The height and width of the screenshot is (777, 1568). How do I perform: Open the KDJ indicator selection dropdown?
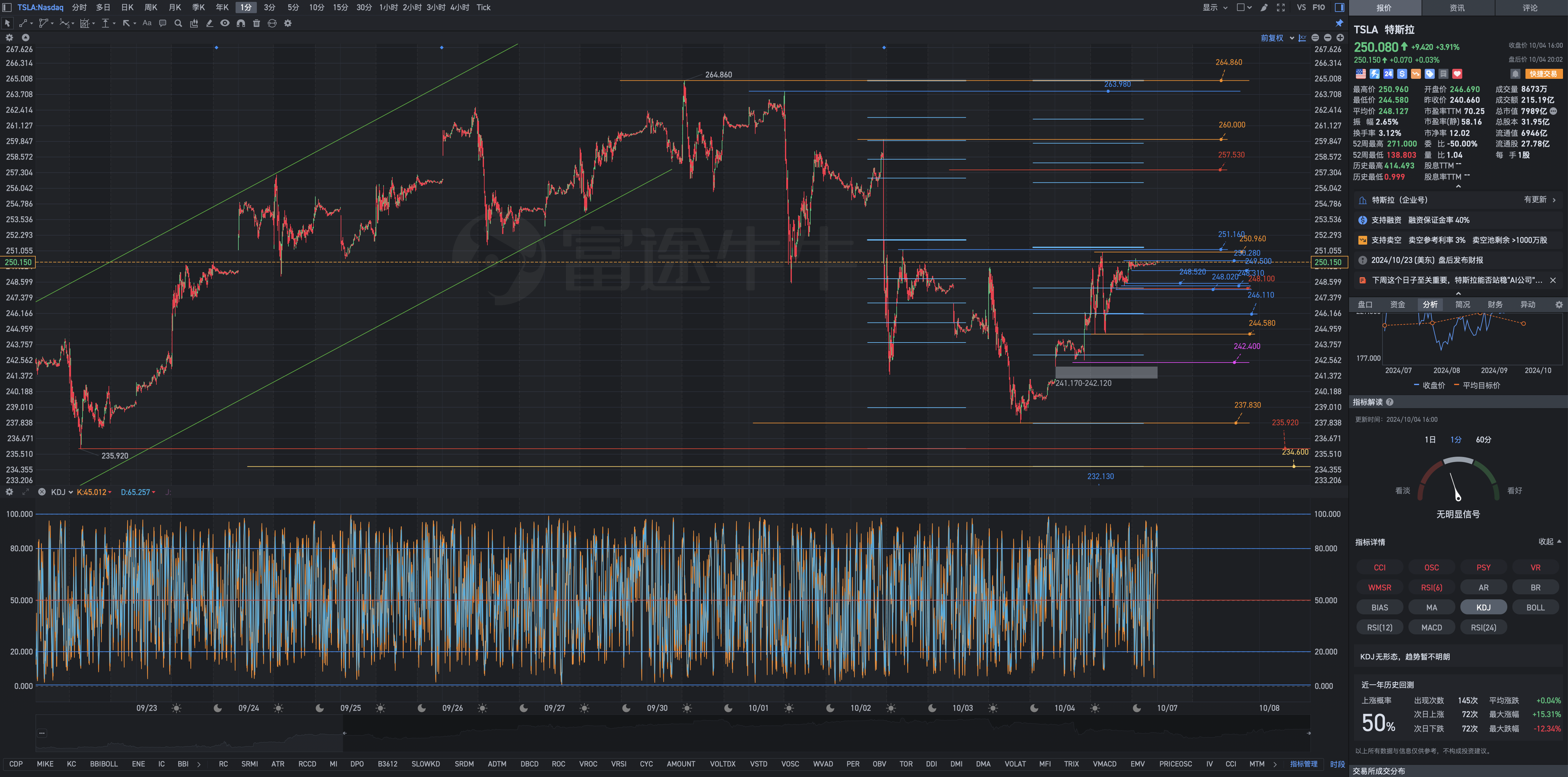click(62, 492)
